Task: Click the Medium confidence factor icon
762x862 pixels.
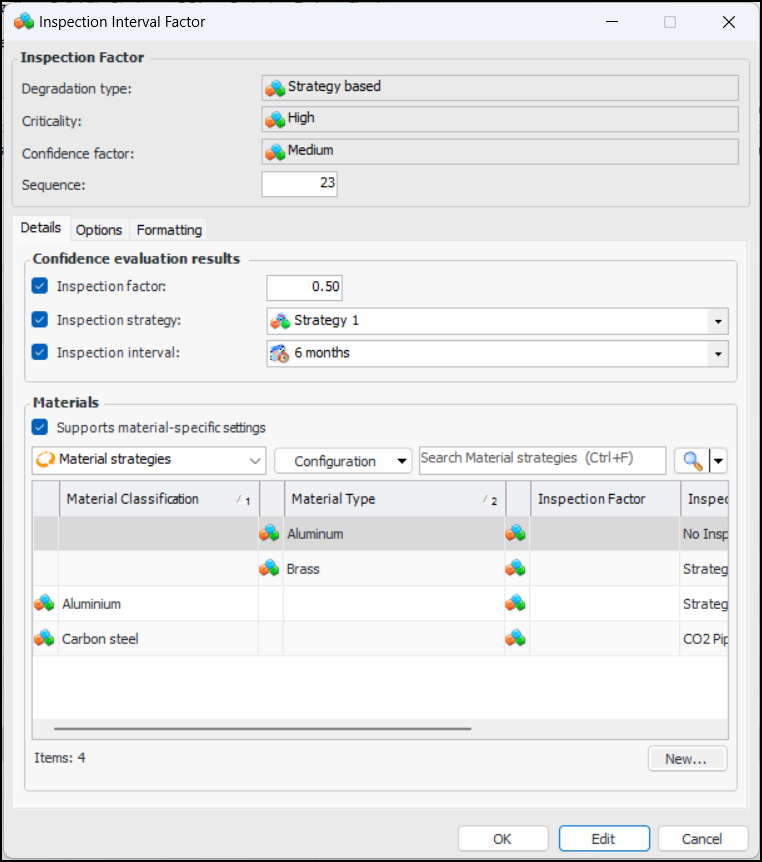Action: [x=275, y=152]
